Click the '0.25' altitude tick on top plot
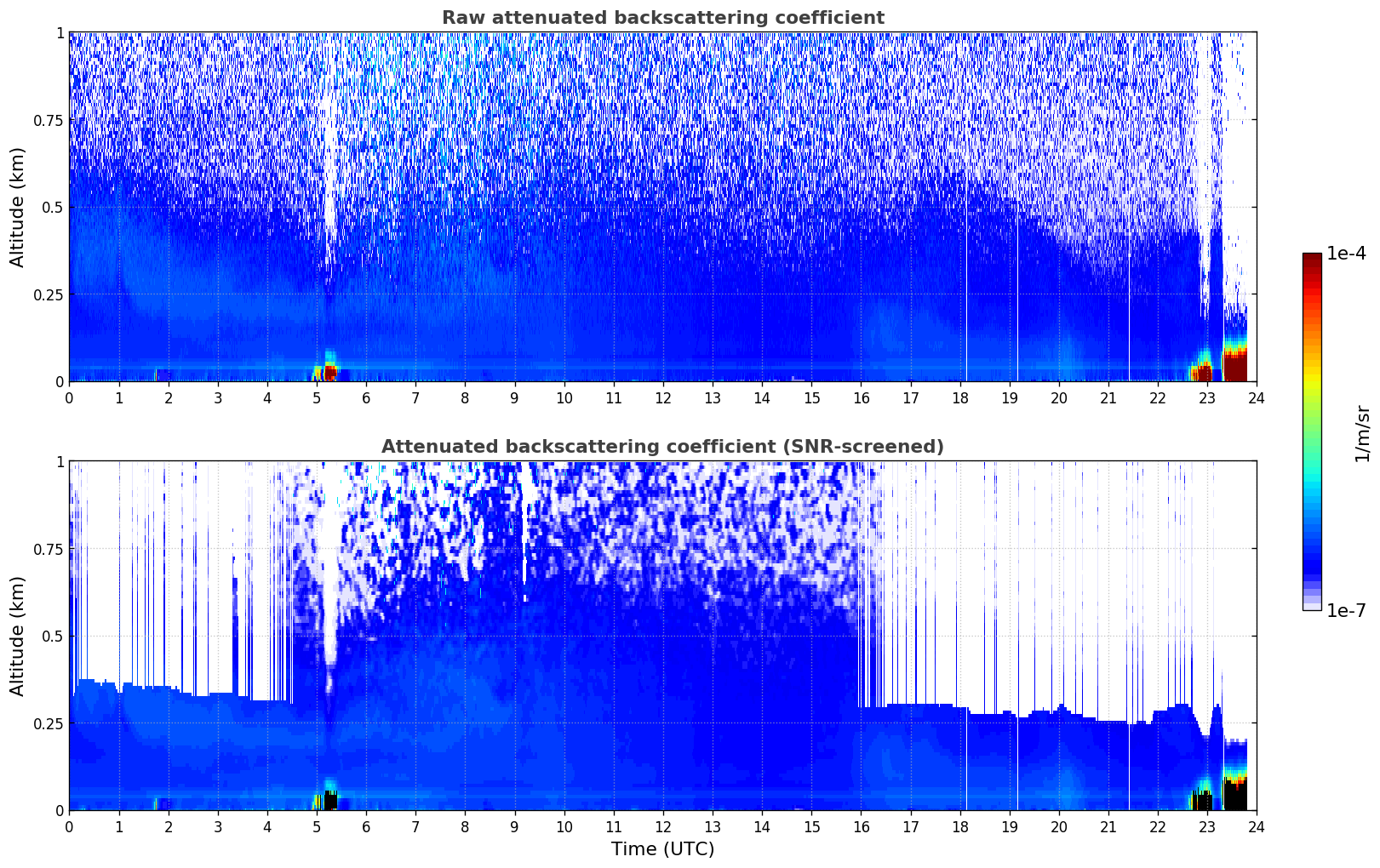 click(x=48, y=294)
